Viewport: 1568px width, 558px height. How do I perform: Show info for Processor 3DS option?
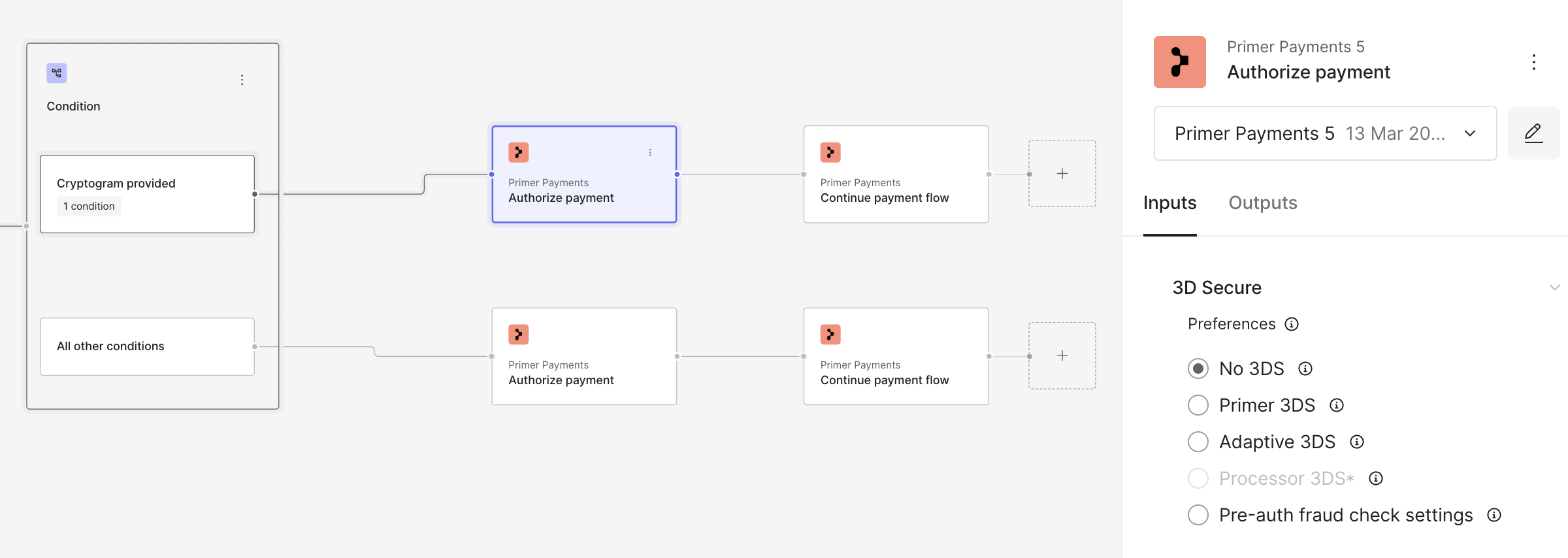click(x=1376, y=478)
